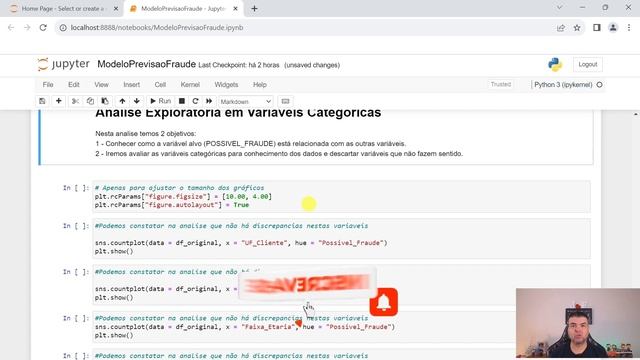Open the Cell menu
Viewport: 640px width, 360px height.
click(x=160, y=84)
